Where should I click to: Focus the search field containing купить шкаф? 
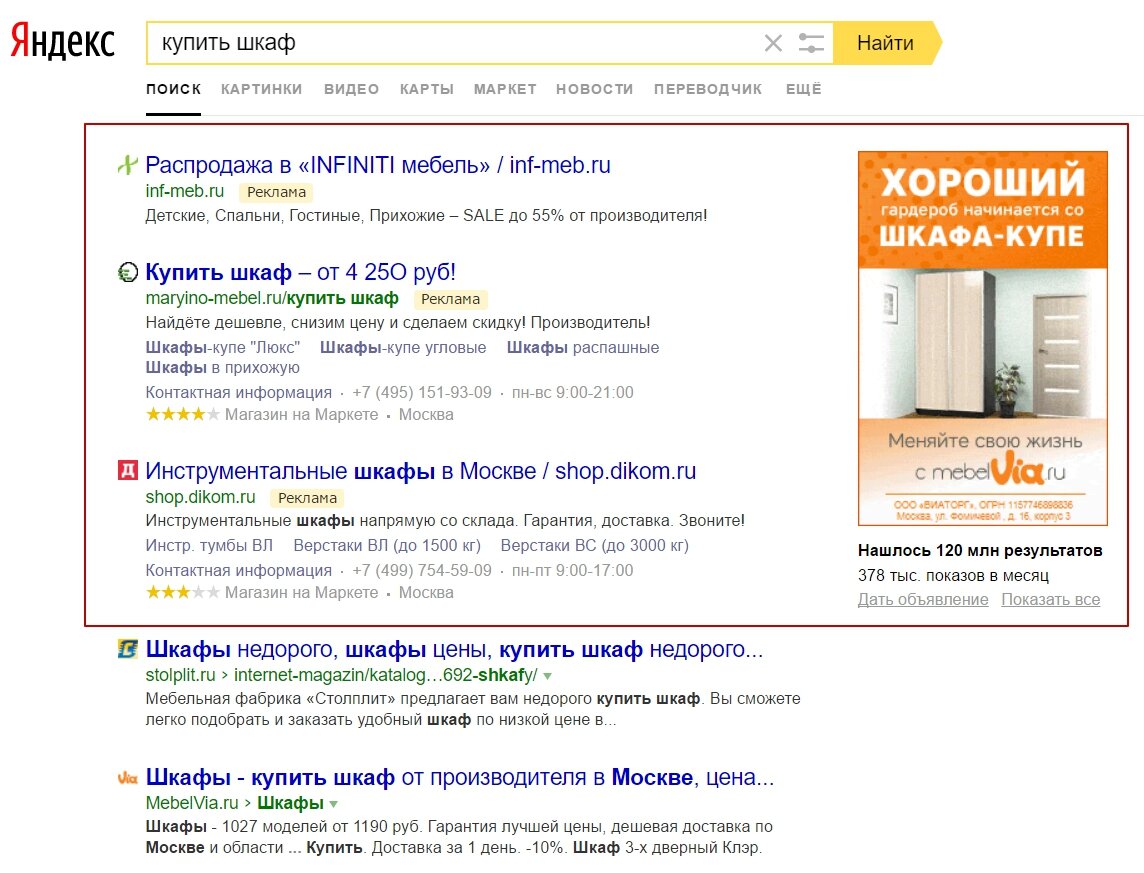[x=452, y=43]
